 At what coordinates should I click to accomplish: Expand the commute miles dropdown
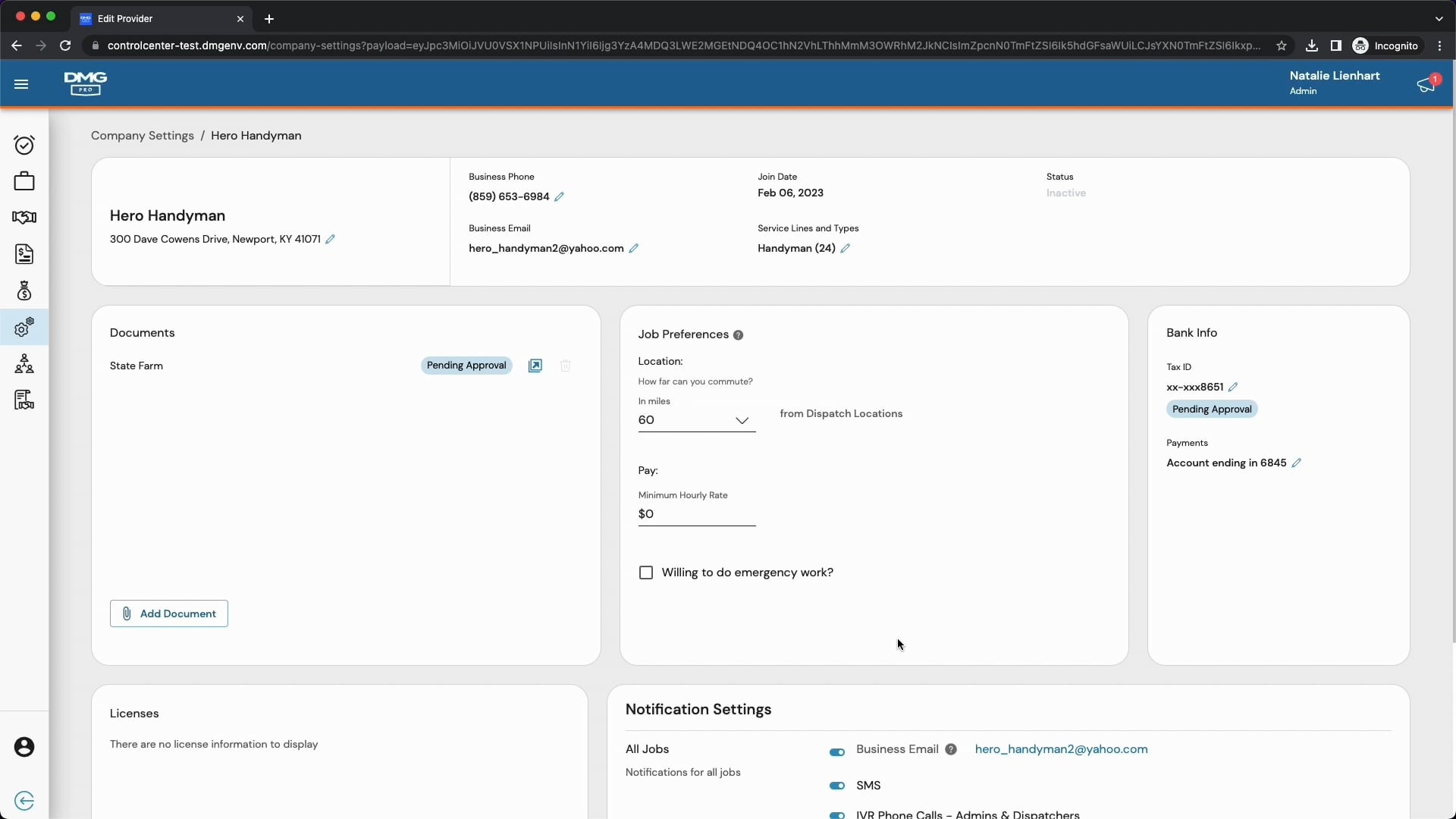pos(742,421)
